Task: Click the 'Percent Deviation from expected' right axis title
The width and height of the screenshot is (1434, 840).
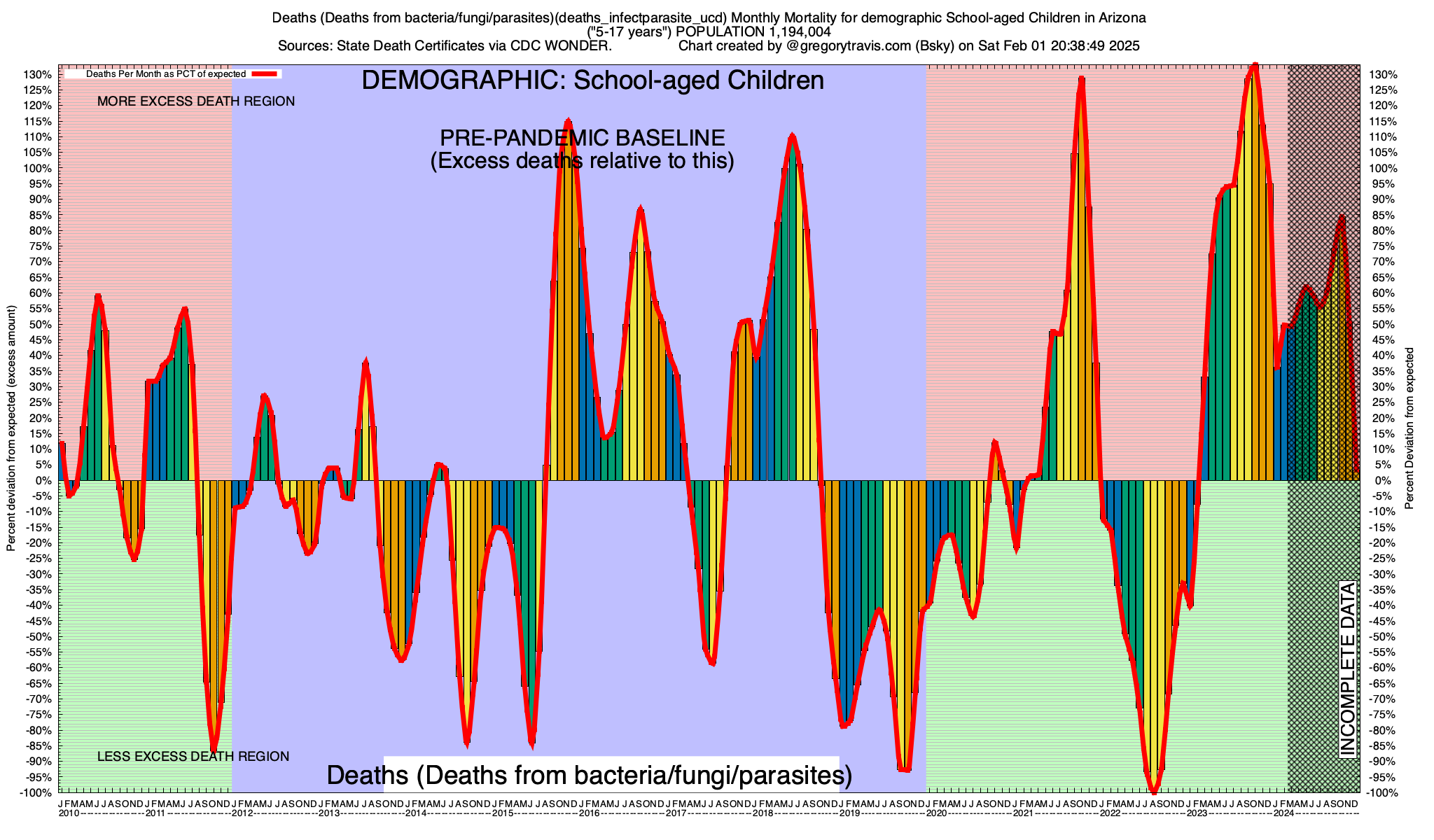Action: (1409, 428)
